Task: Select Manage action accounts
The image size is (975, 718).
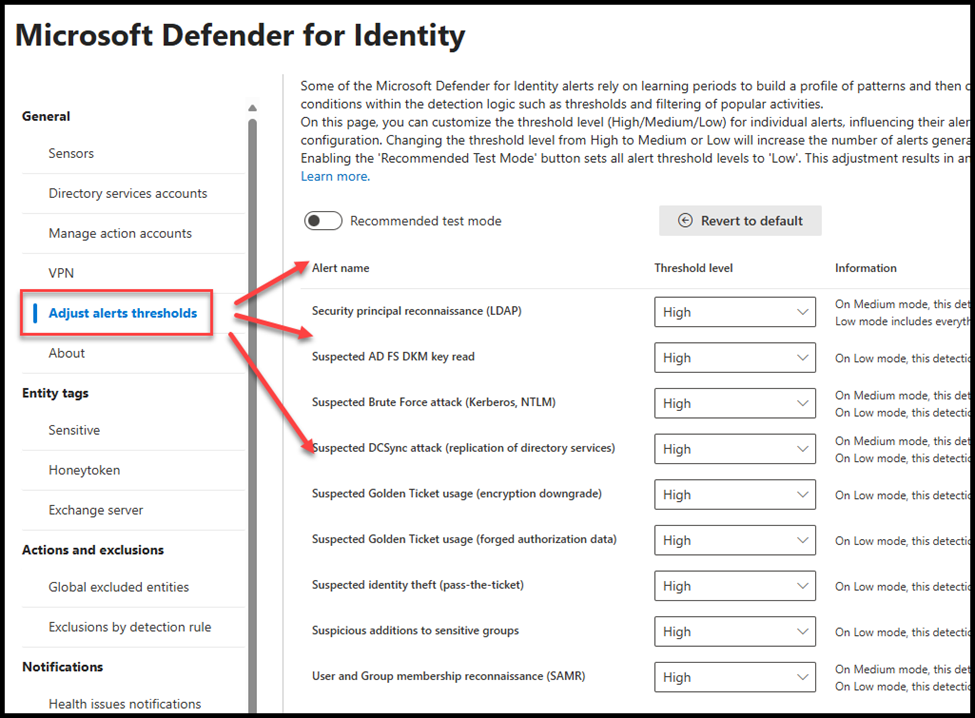Action: (120, 233)
